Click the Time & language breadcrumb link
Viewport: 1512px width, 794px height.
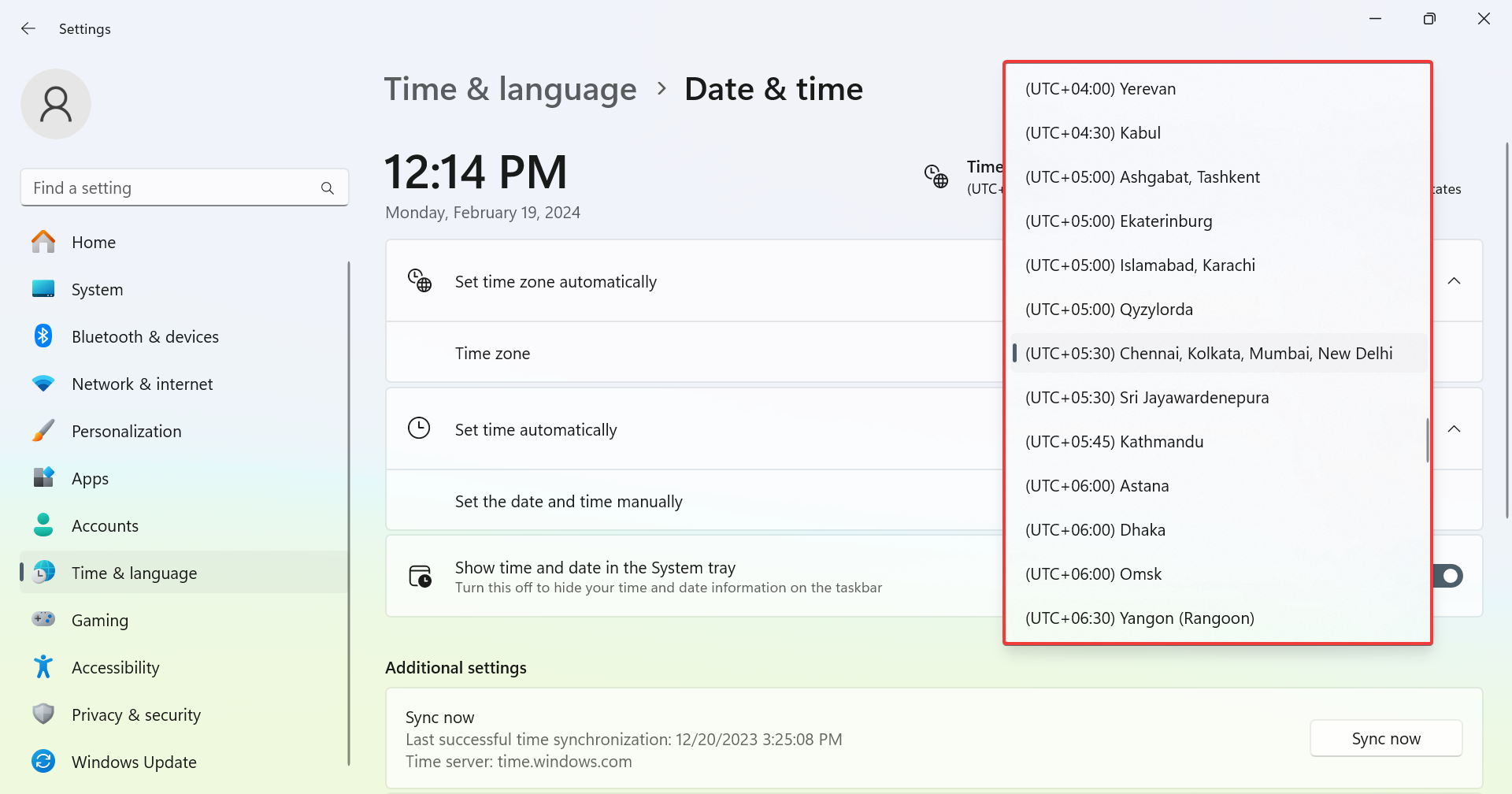pos(510,89)
